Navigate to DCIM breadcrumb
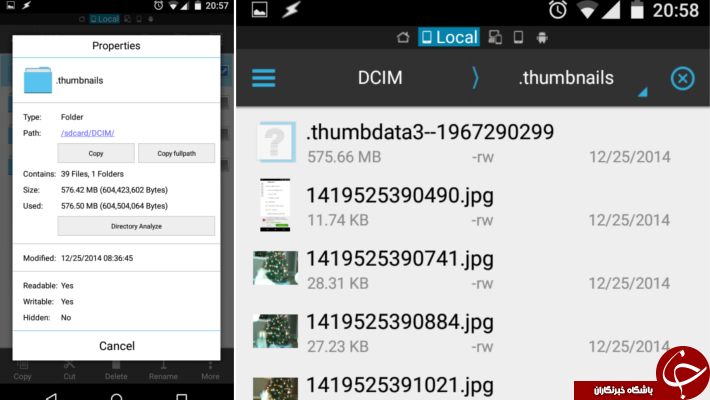Image resolution: width=710 pixels, height=400 pixels. click(380, 78)
